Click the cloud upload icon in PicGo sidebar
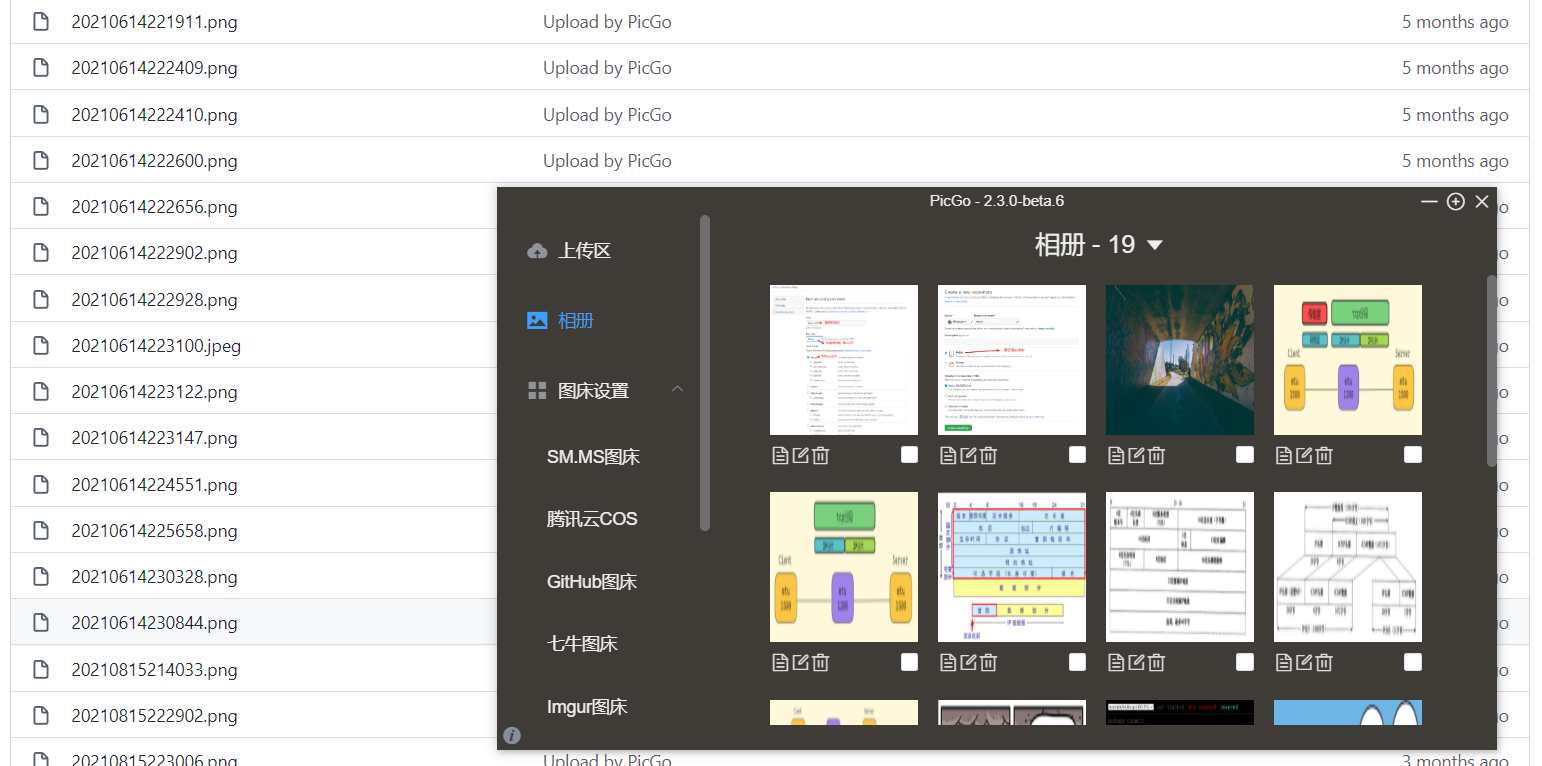Image resolution: width=1542 pixels, height=766 pixels. click(537, 251)
